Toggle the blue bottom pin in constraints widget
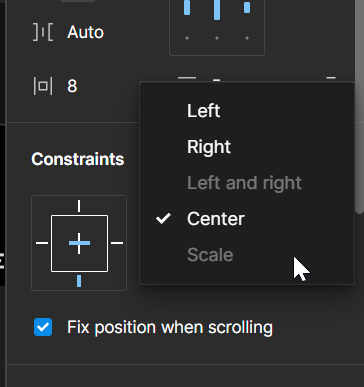Screen dimensions: 364x387 (x=79, y=281)
